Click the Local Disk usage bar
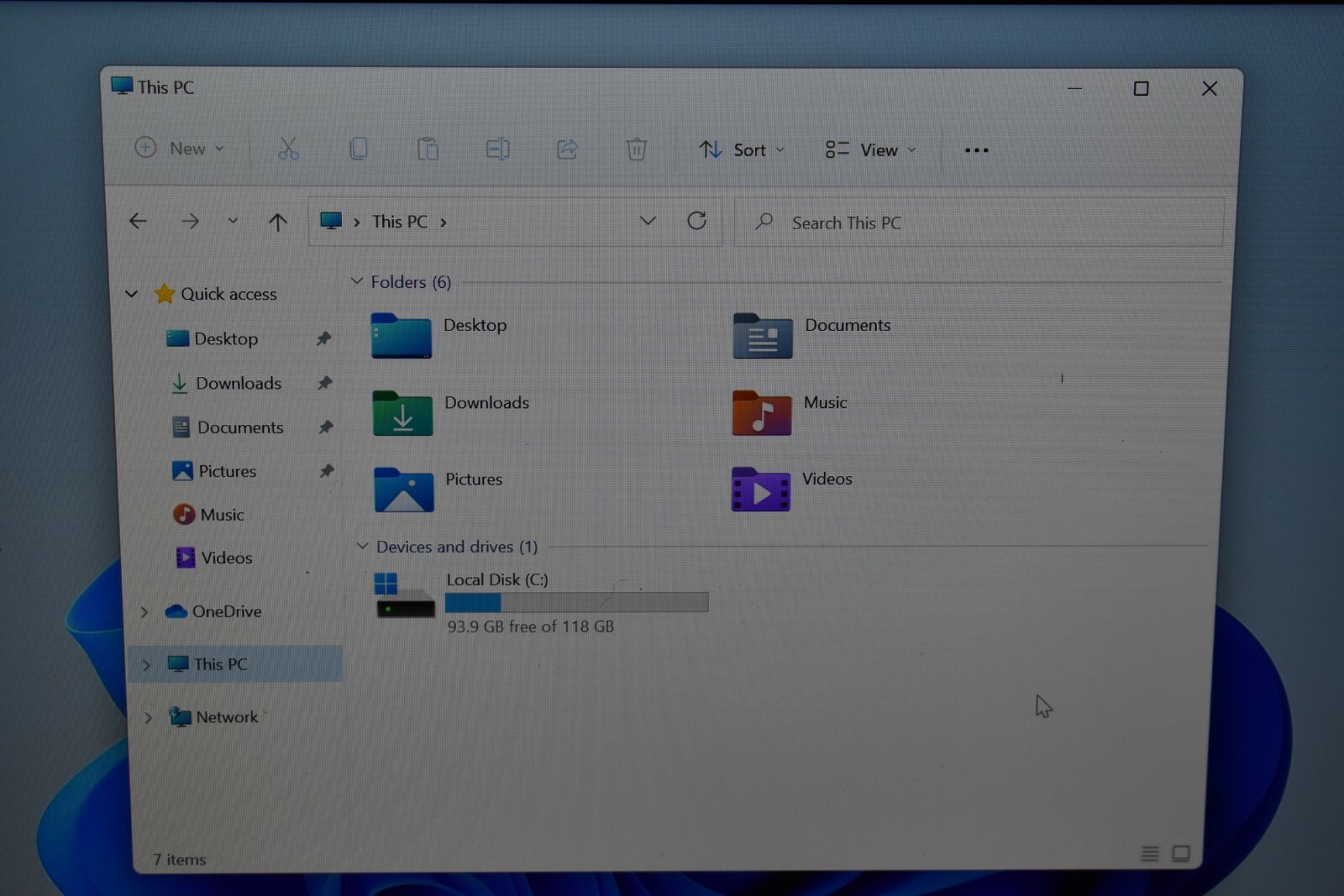This screenshot has height=896, width=1344. pos(576,602)
